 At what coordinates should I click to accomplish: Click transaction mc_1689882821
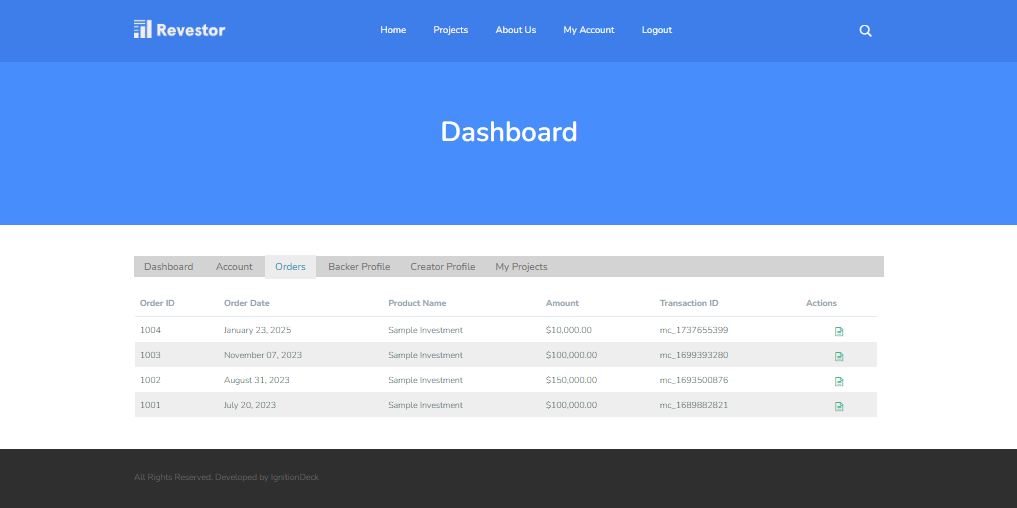pos(694,405)
